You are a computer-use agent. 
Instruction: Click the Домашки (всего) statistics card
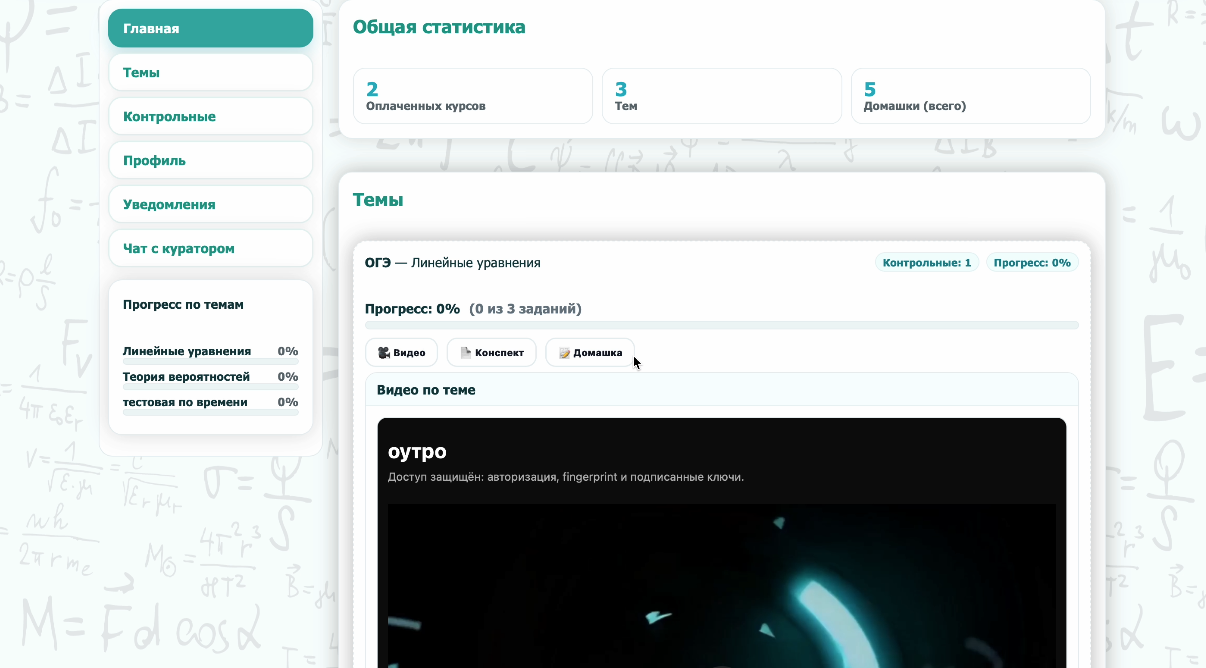pyautogui.click(x=969, y=96)
